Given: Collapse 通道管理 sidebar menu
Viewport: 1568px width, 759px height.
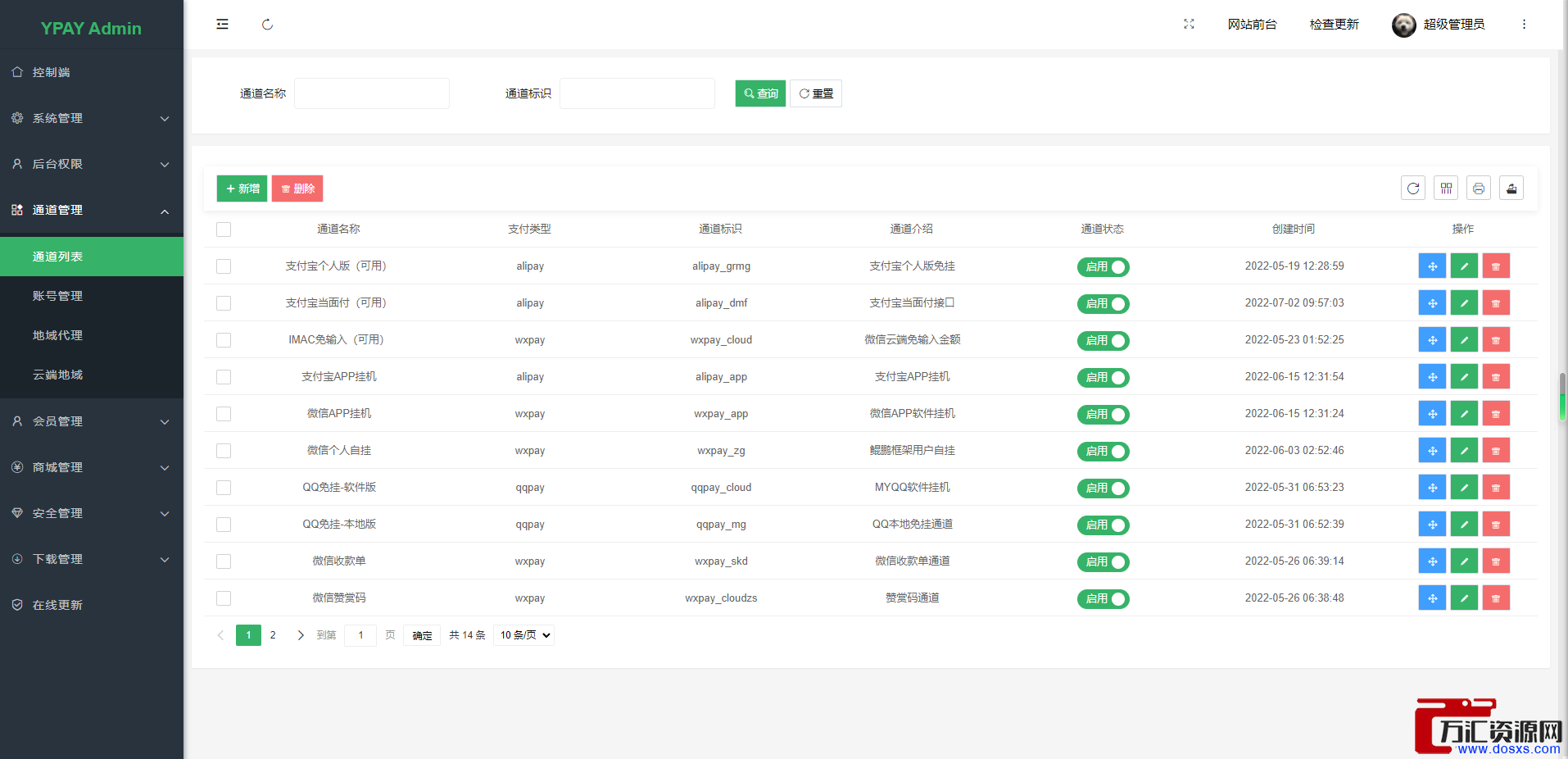Looking at the screenshot, I should [x=92, y=210].
